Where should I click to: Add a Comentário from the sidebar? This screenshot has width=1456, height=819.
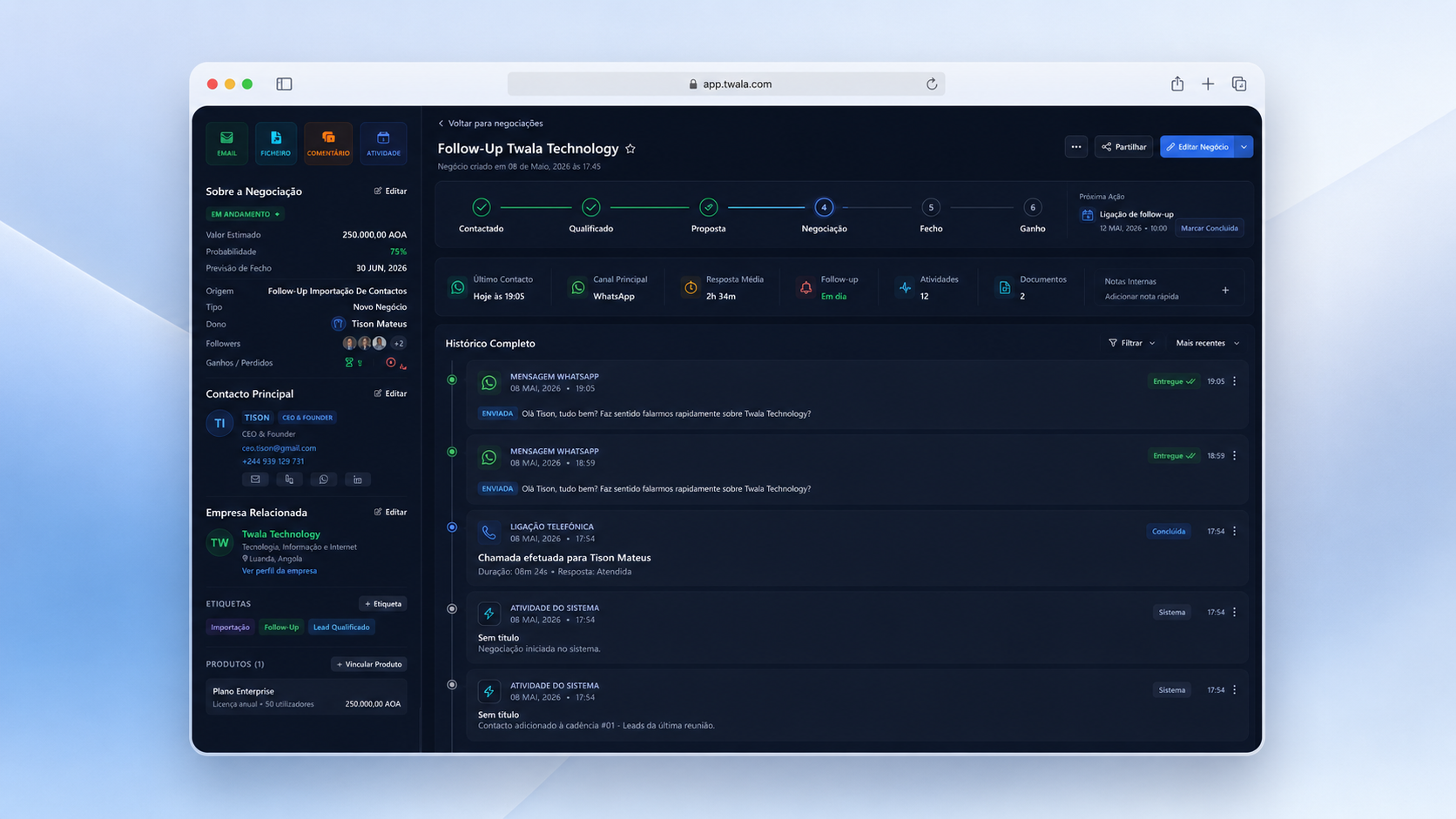328,144
